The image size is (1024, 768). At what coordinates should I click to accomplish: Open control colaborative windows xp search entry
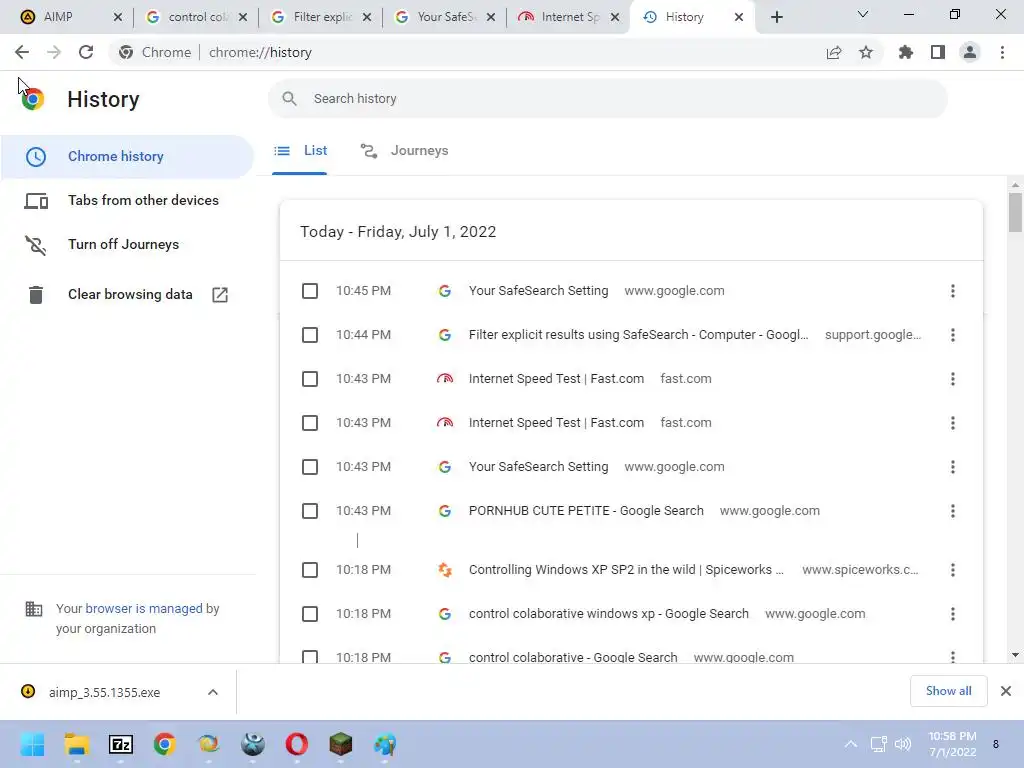[609, 614]
